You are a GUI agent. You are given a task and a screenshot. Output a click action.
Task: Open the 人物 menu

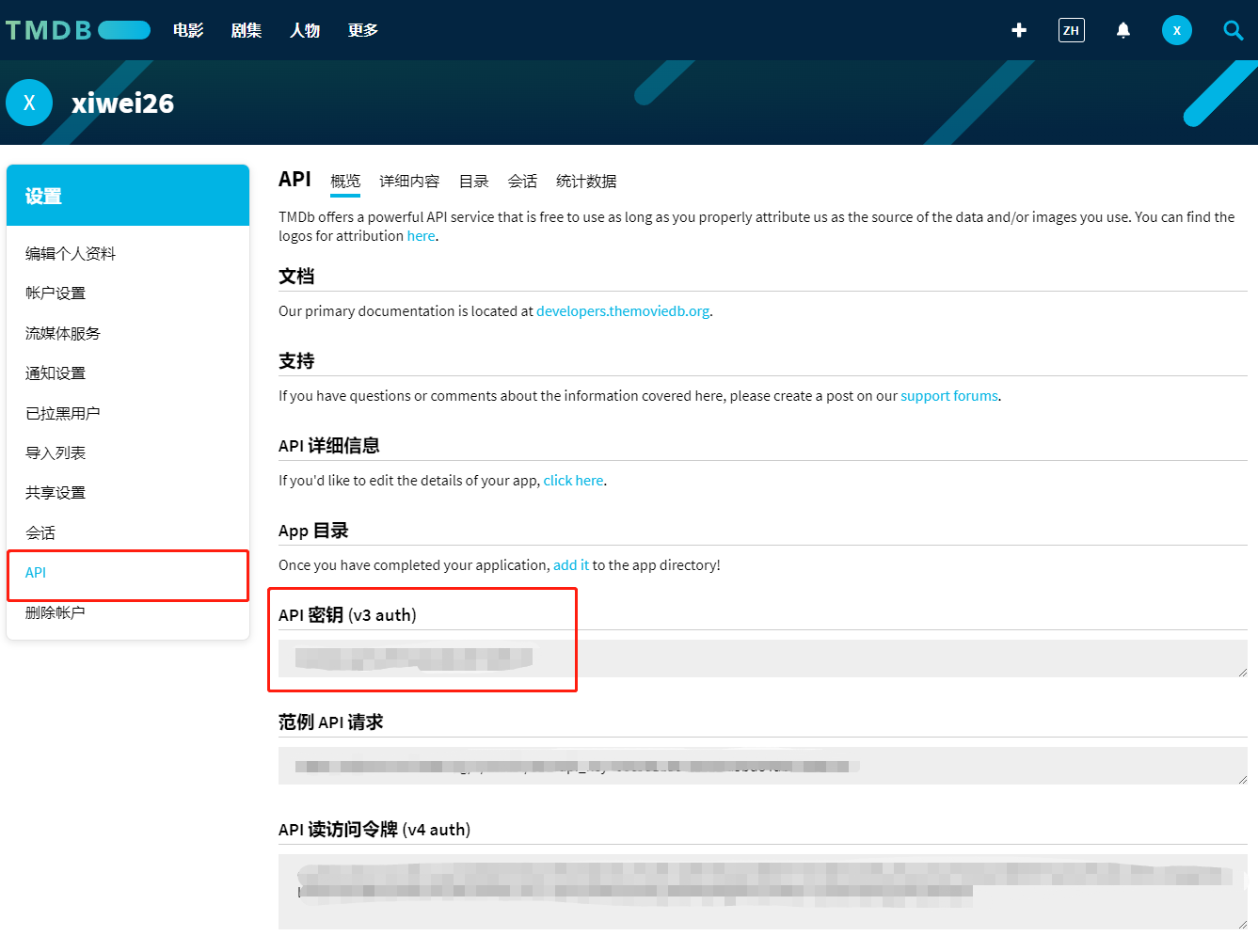coord(305,30)
